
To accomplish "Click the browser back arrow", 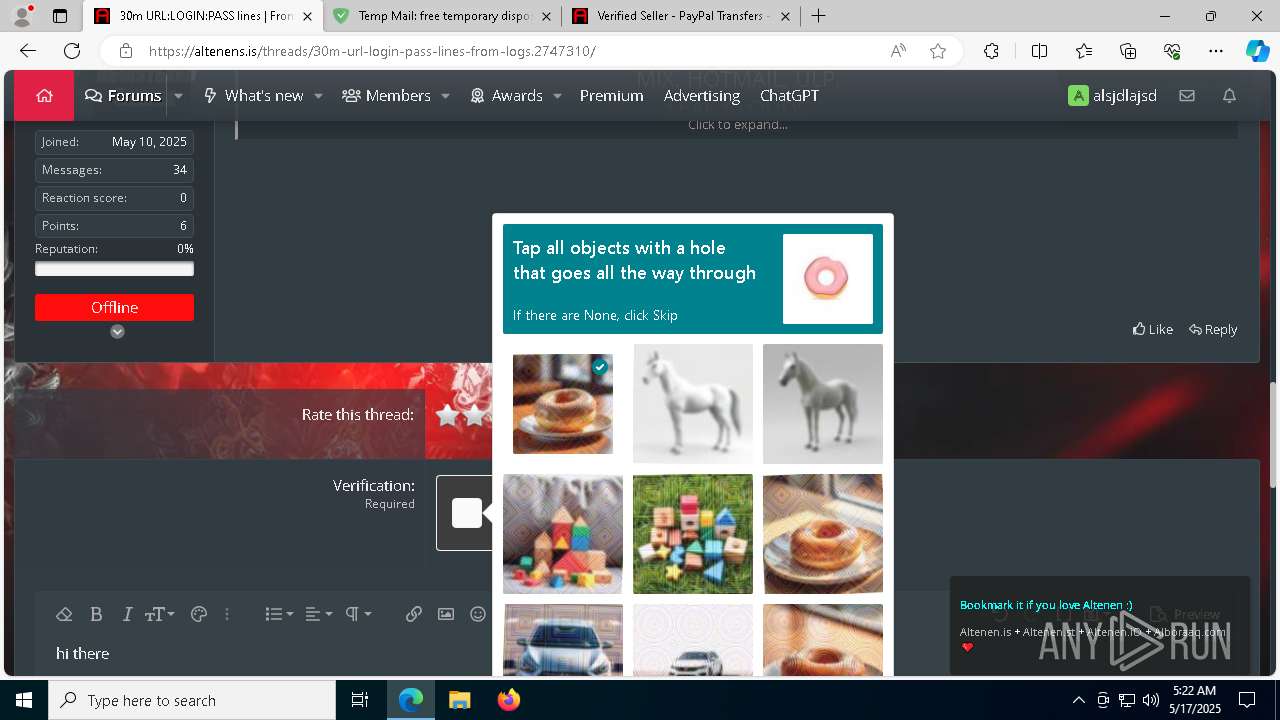I will (28, 51).
